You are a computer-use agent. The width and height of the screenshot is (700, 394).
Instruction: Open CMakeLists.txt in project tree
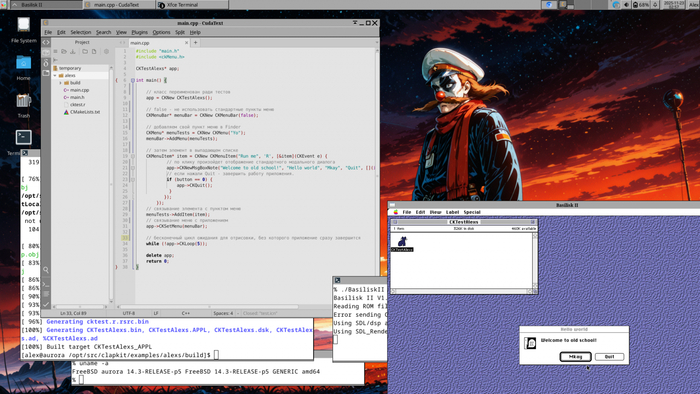[x=84, y=112]
